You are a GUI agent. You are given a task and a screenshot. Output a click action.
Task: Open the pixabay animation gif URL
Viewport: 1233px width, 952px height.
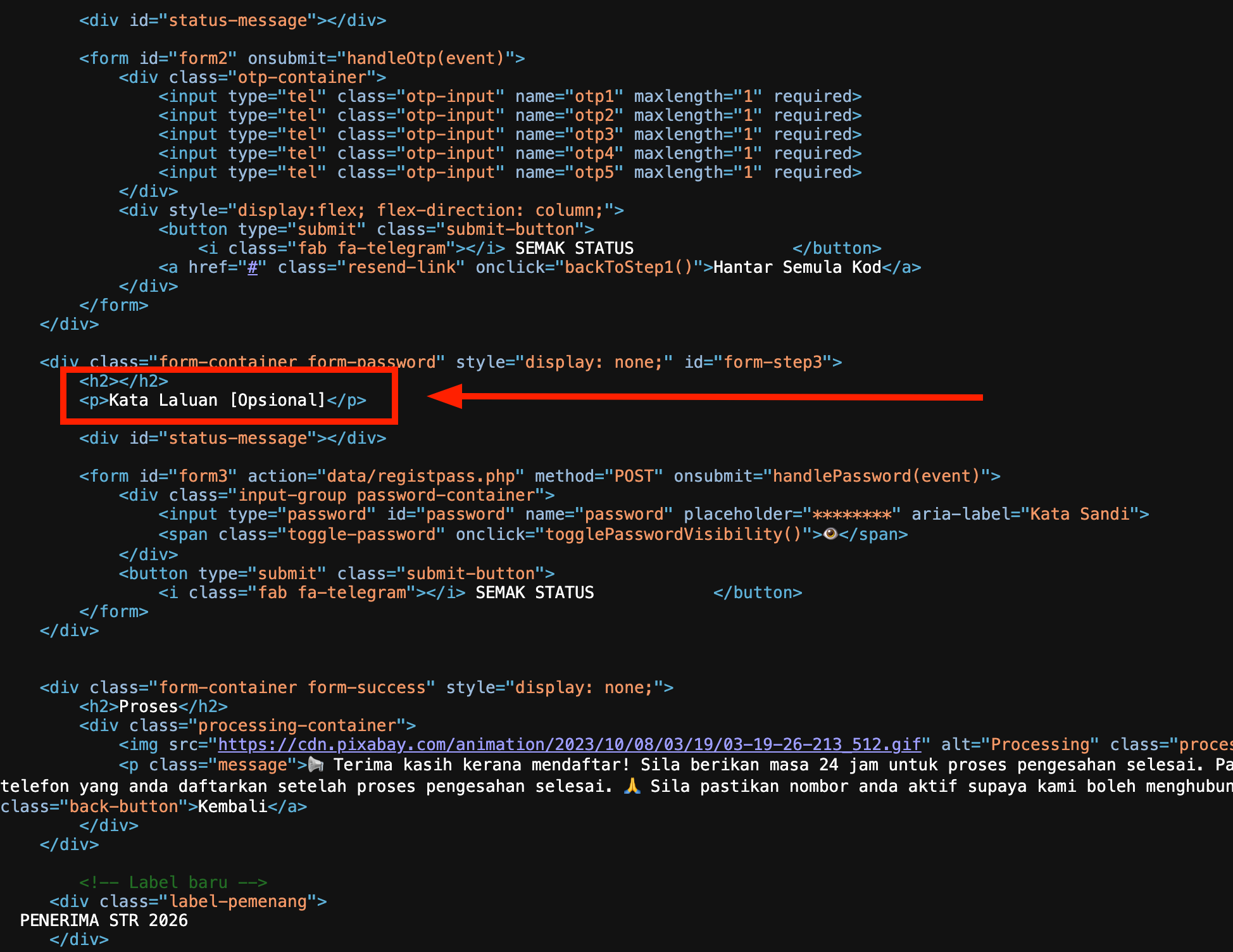(x=568, y=744)
